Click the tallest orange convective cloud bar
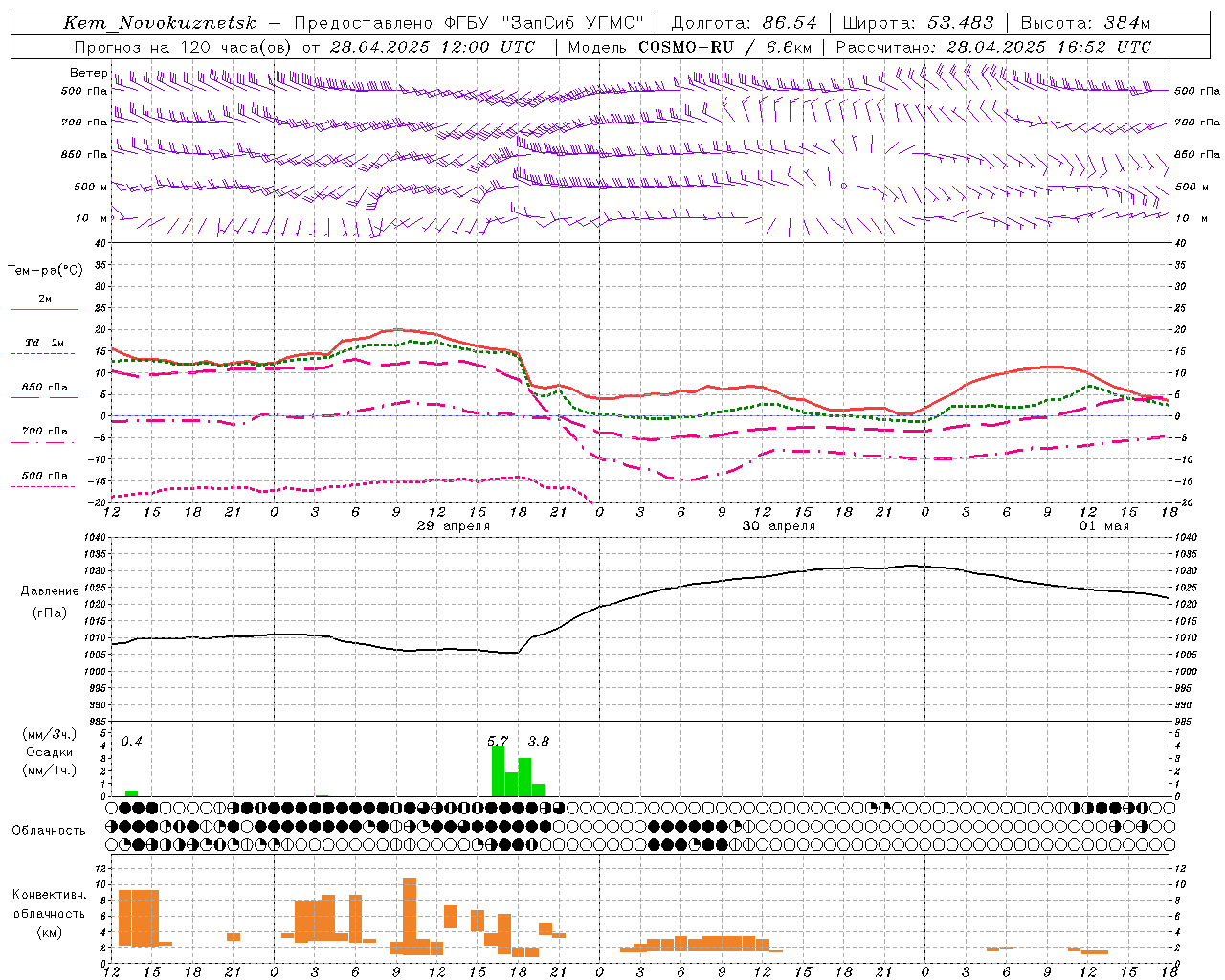Viewport: 1225px width, 980px height. coord(410,916)
